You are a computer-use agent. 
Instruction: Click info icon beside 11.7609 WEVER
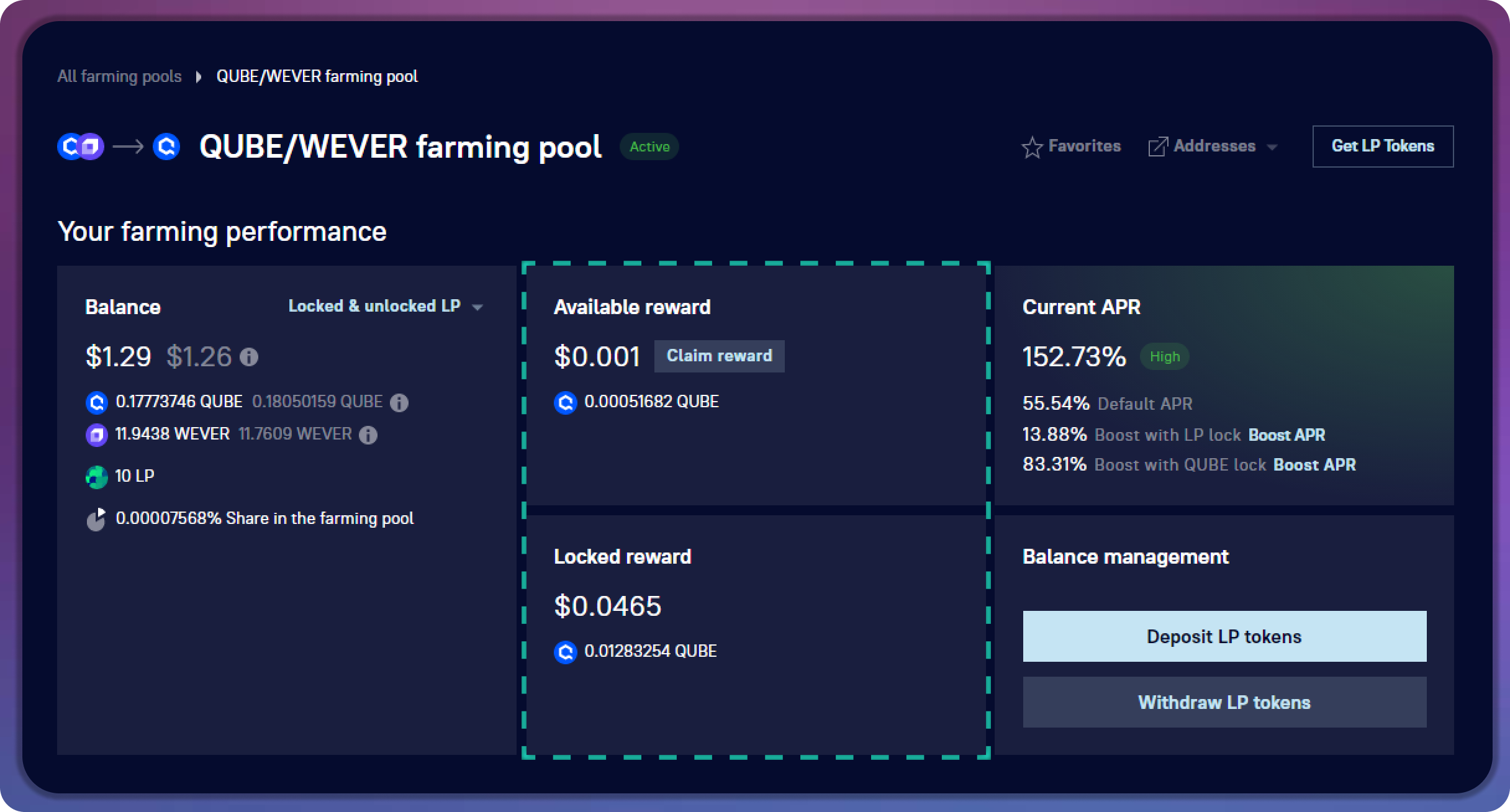(x=368, y=435)
